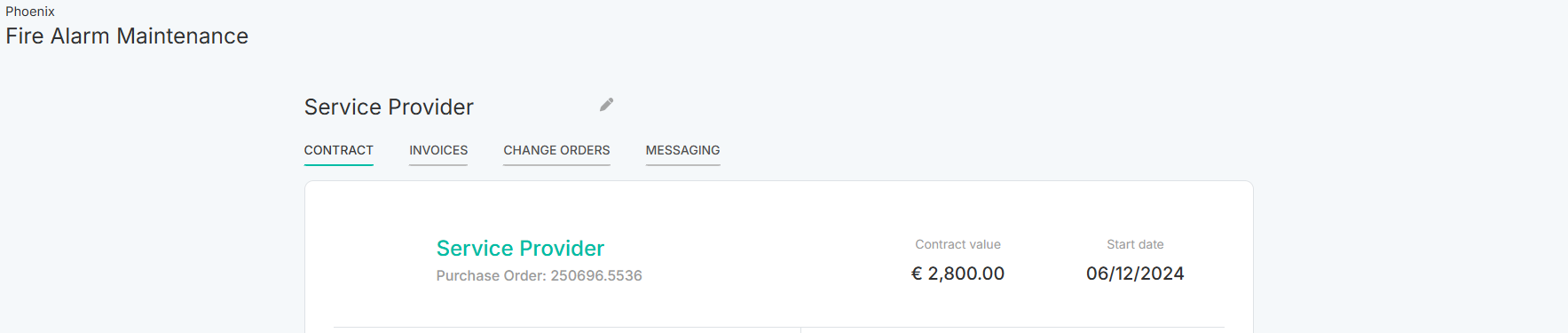Click the Service Provider section heading
The height and width of the screenshot is (333, 1568).
pos(389,107)
